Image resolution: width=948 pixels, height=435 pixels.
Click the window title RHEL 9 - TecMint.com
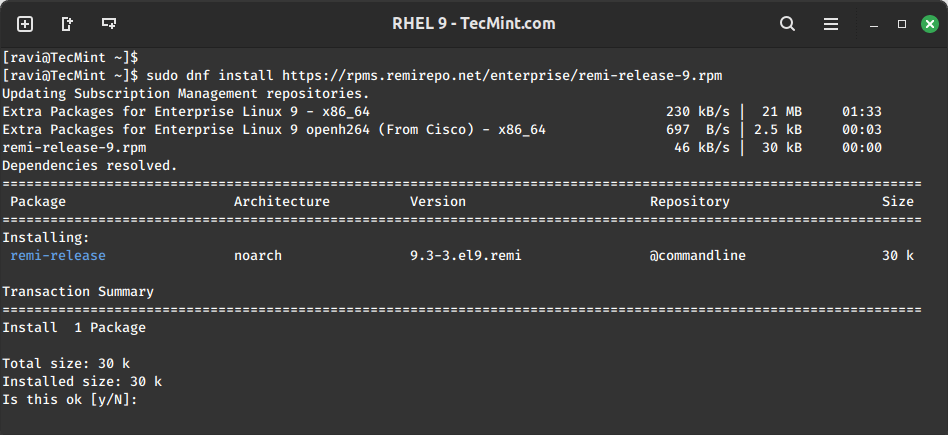[474, 23]
